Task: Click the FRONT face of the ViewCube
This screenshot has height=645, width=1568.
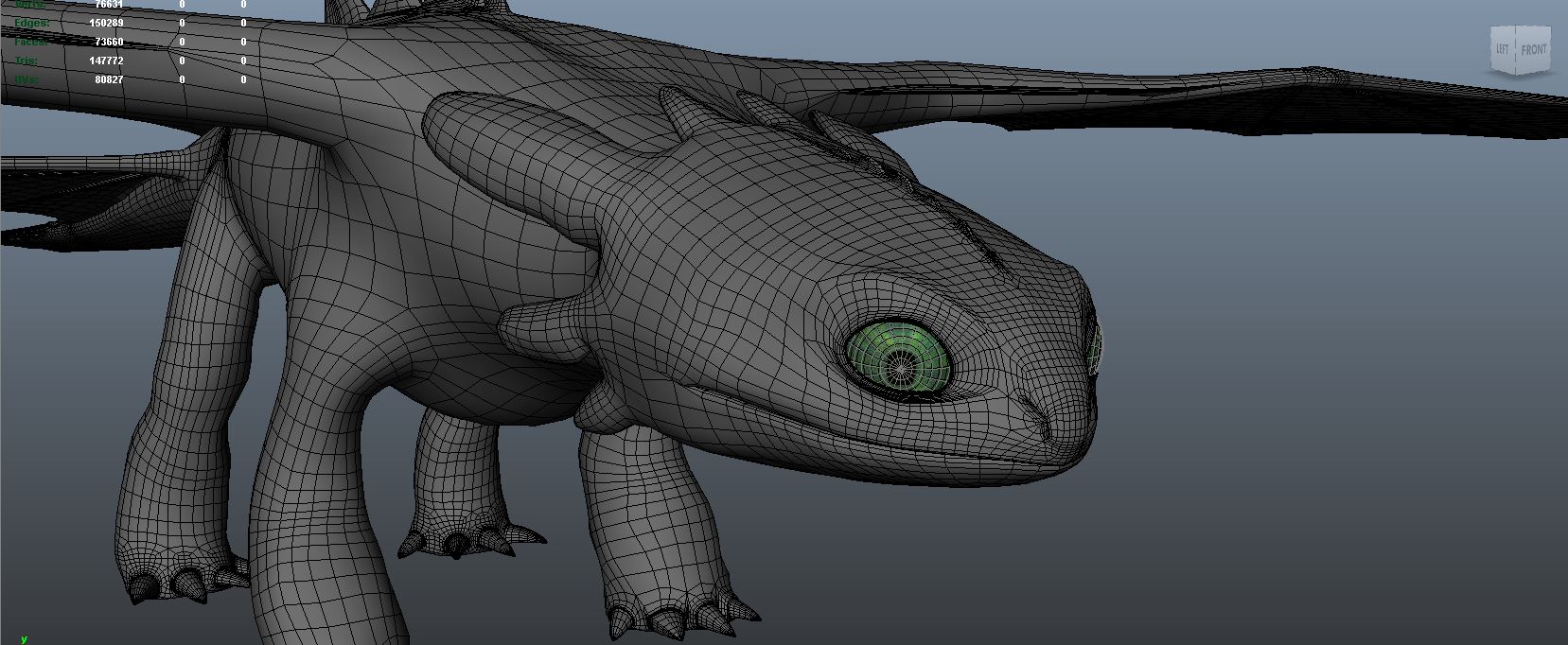Action: (x=1534, y=49)
